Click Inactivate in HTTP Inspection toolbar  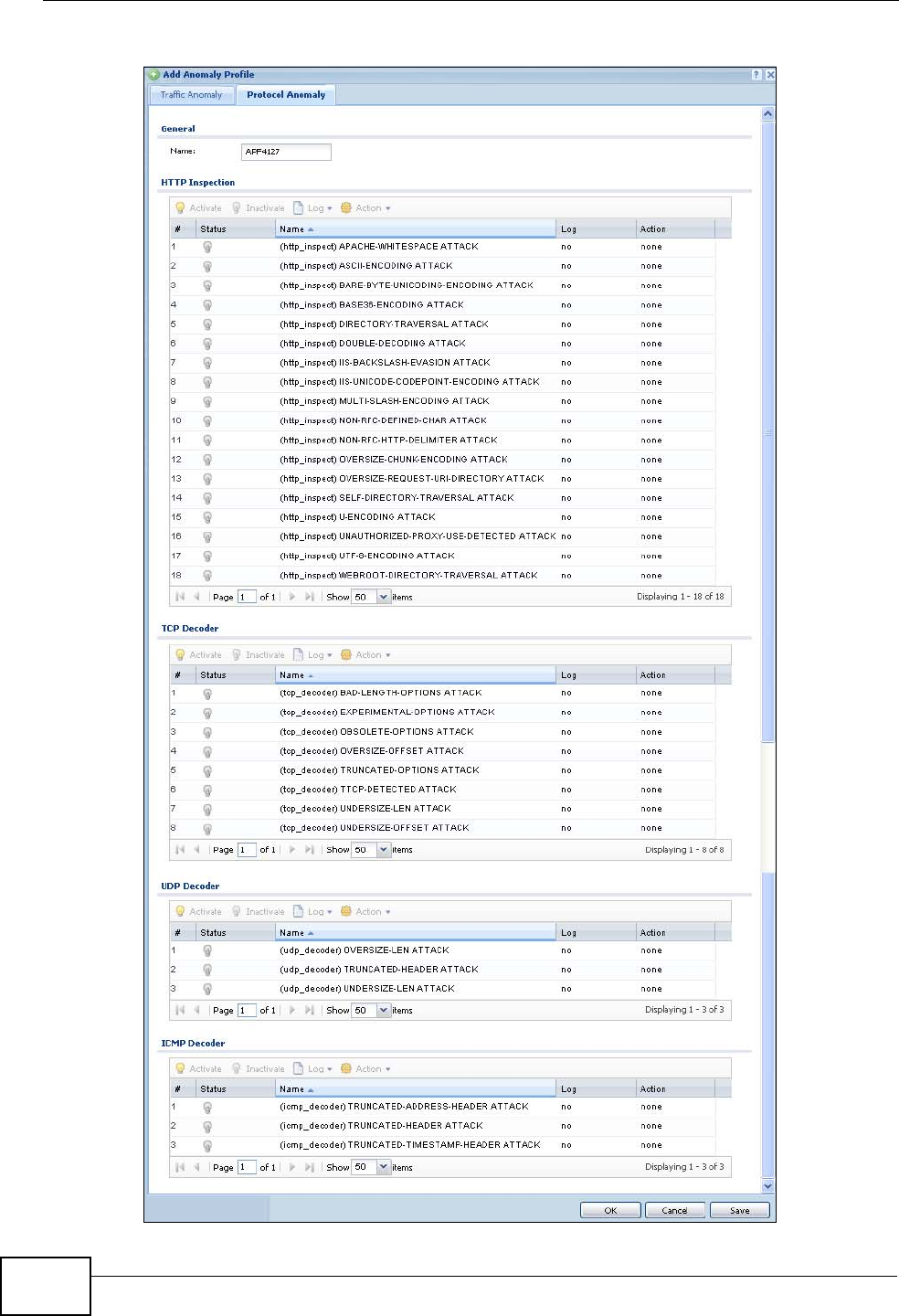pos(258,208)
